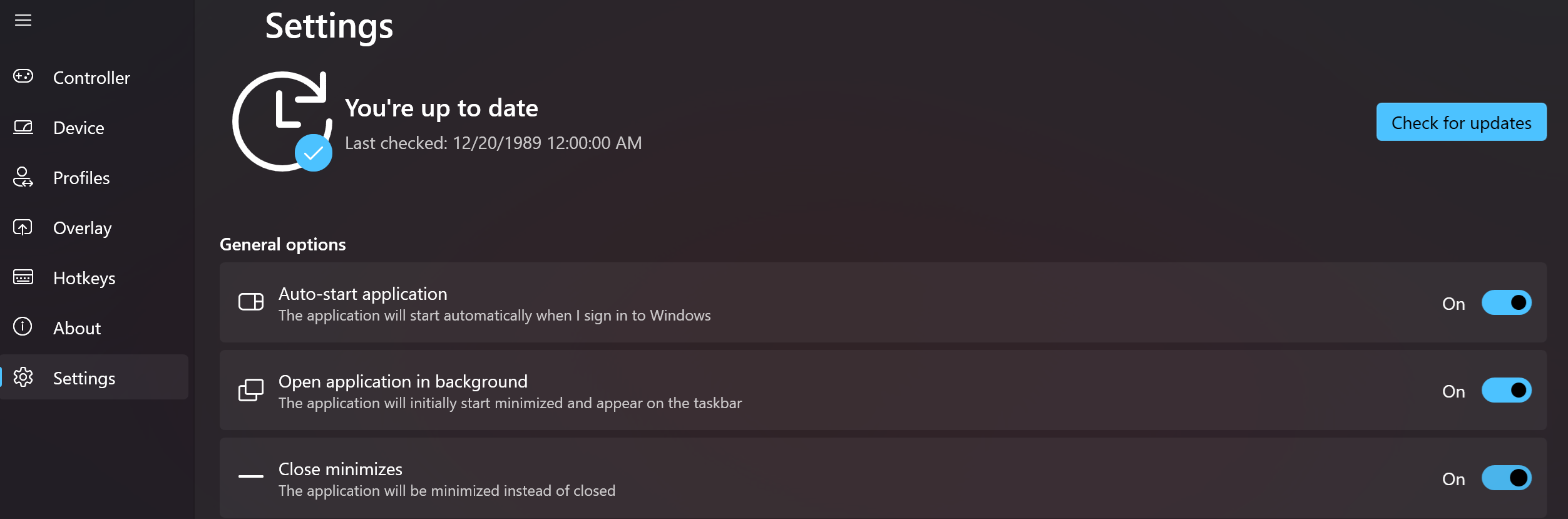Turn off Open application in background

pyautogui.click(x=1506, y=391)
